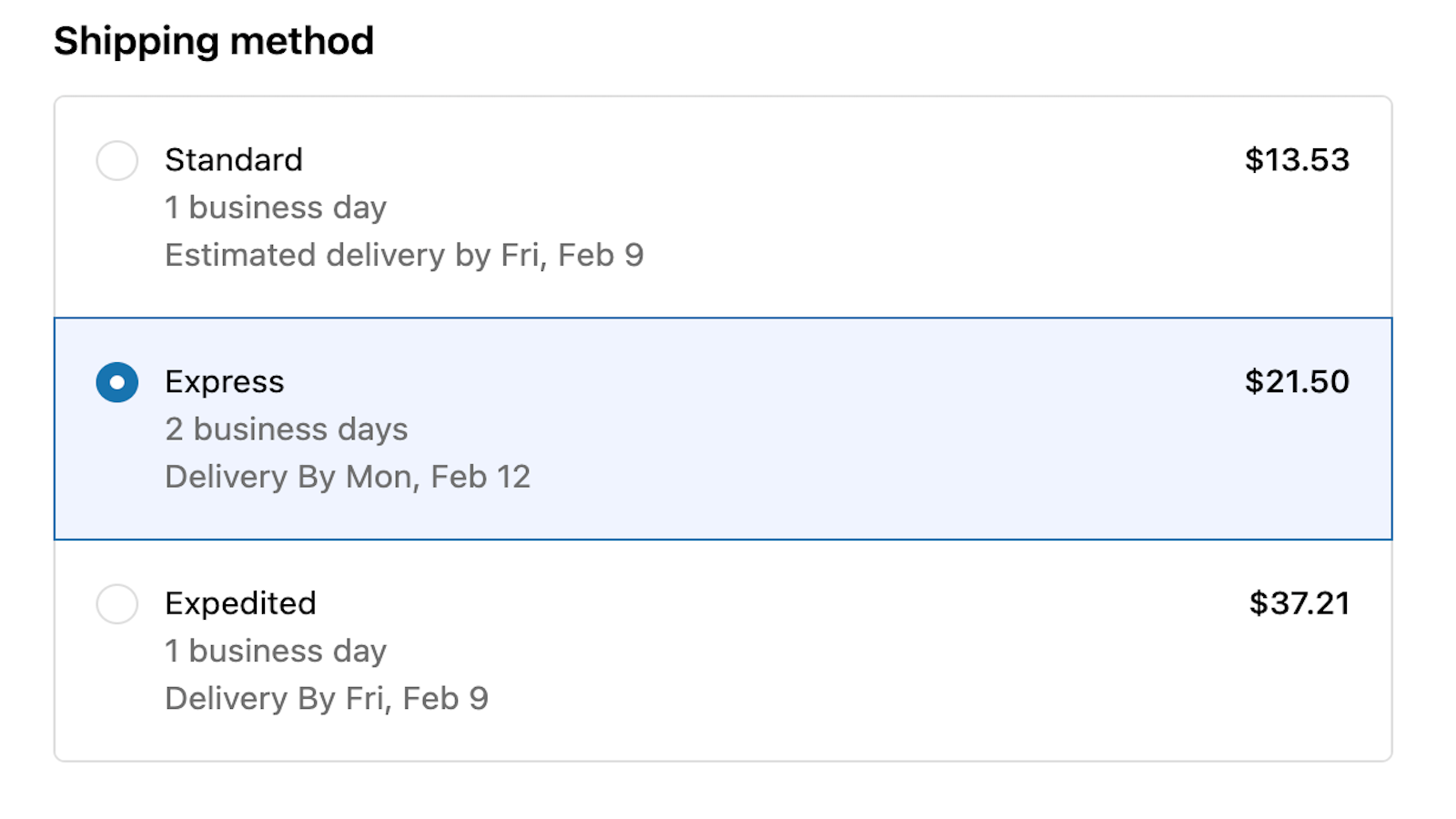
Task: Click the Express shipping label
Action: coord(224,382)
